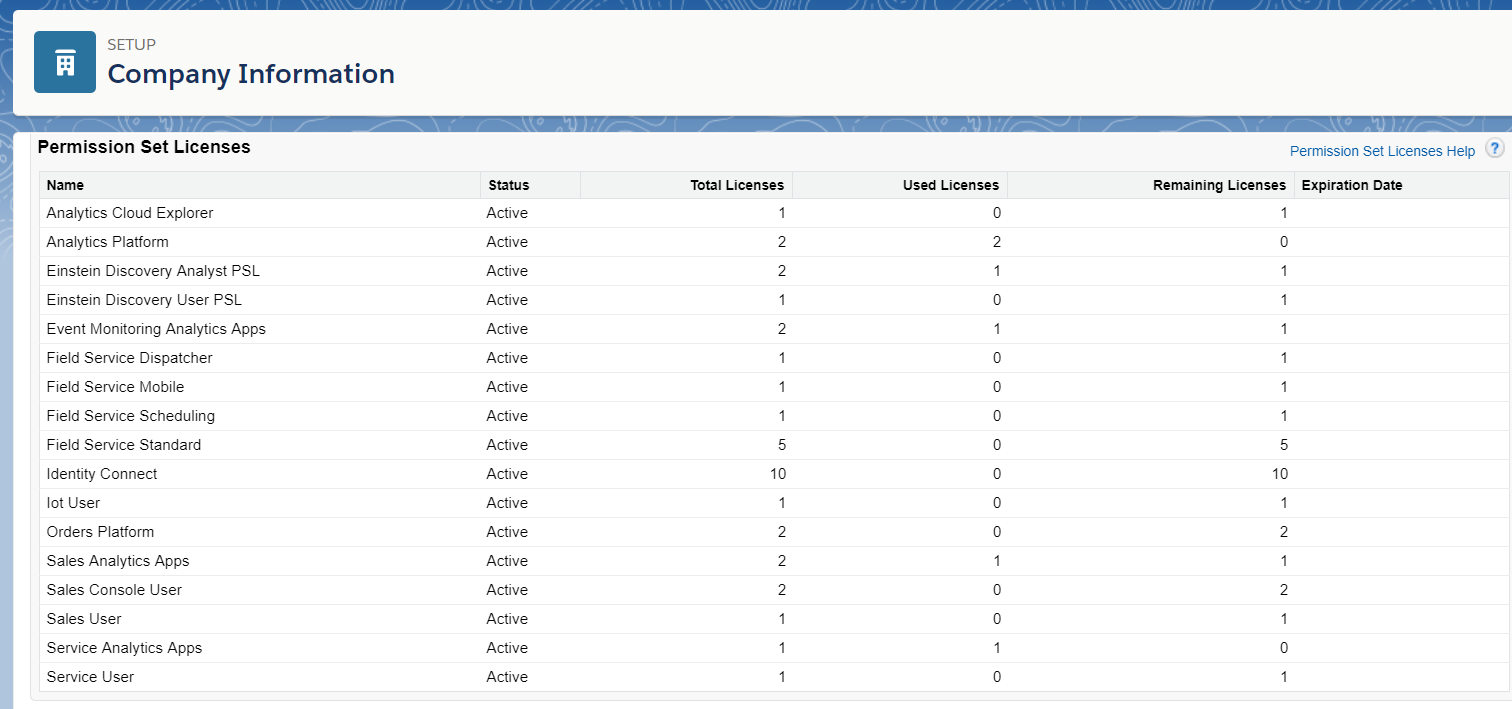The image size is (1512, 709).
Task: Select Event Monitoring Analytics Apps name
Action: (156, 329)
